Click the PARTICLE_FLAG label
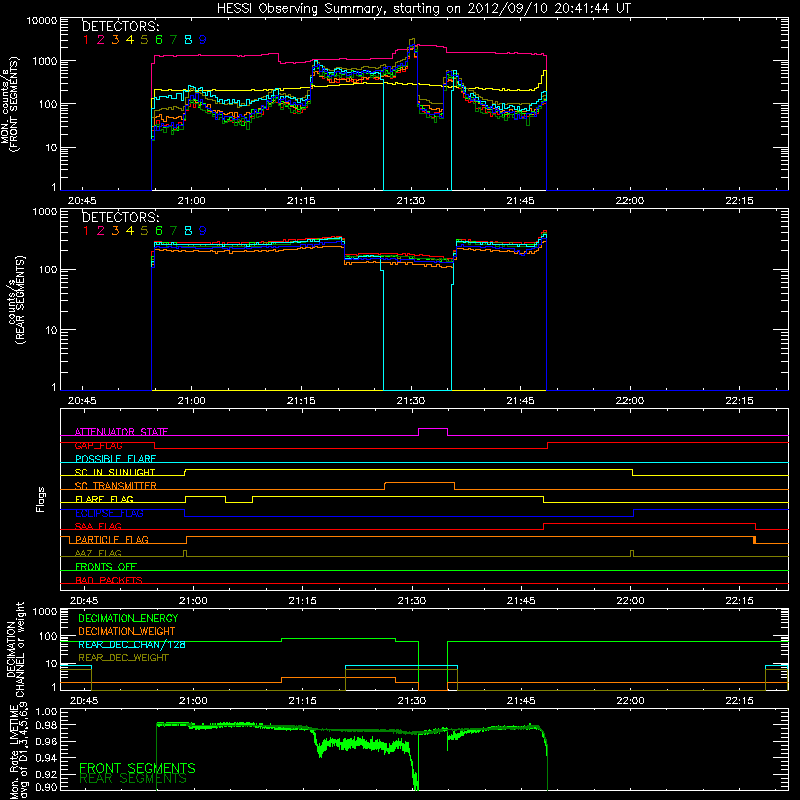Viewport: 800px width, 800px height. (x=112, y=539)
